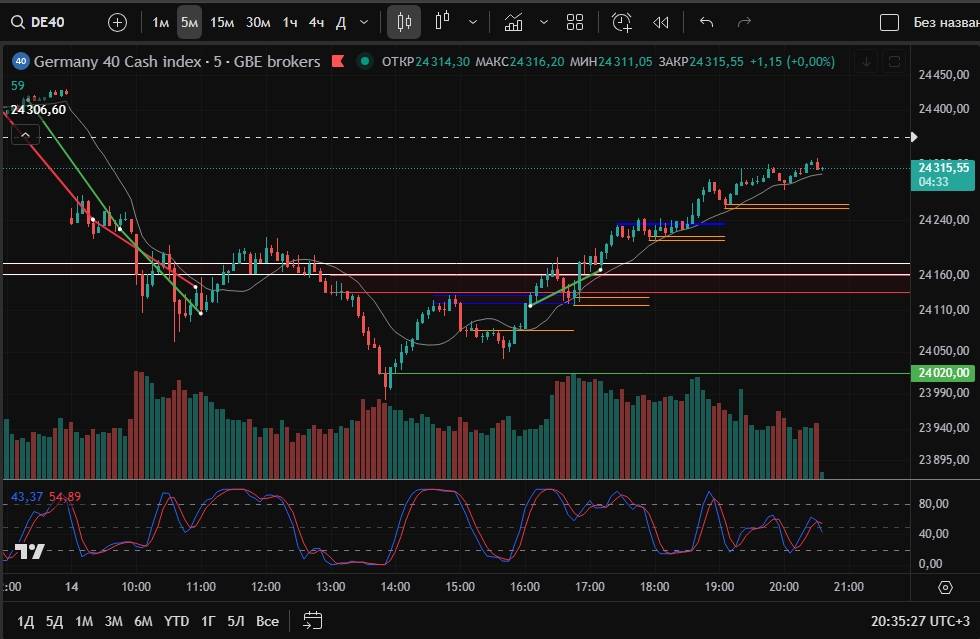Image resolution: width=980 pixels, height=639 pixels.
Task: Click the green 24020,00 price label
Action: tap(943, 373)
